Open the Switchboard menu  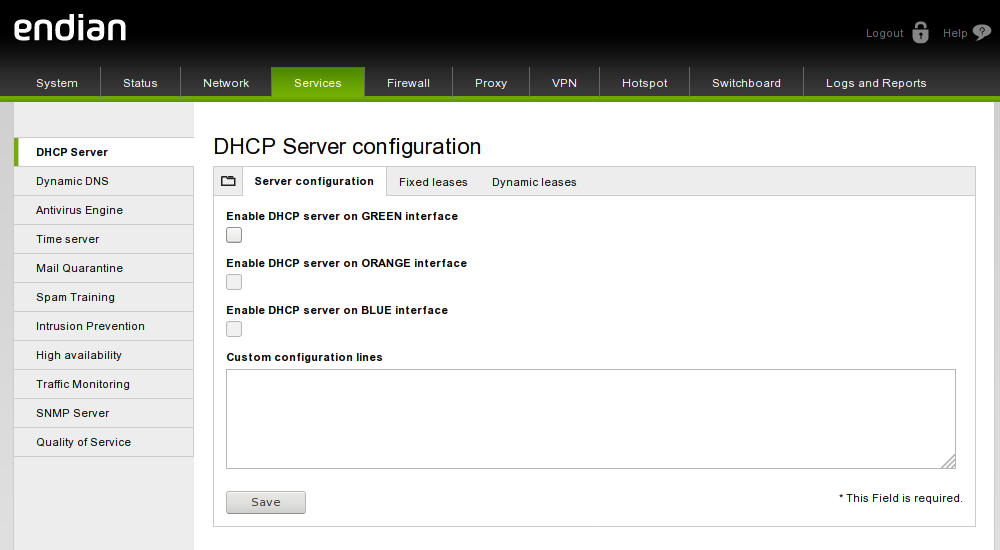[746, 83]
